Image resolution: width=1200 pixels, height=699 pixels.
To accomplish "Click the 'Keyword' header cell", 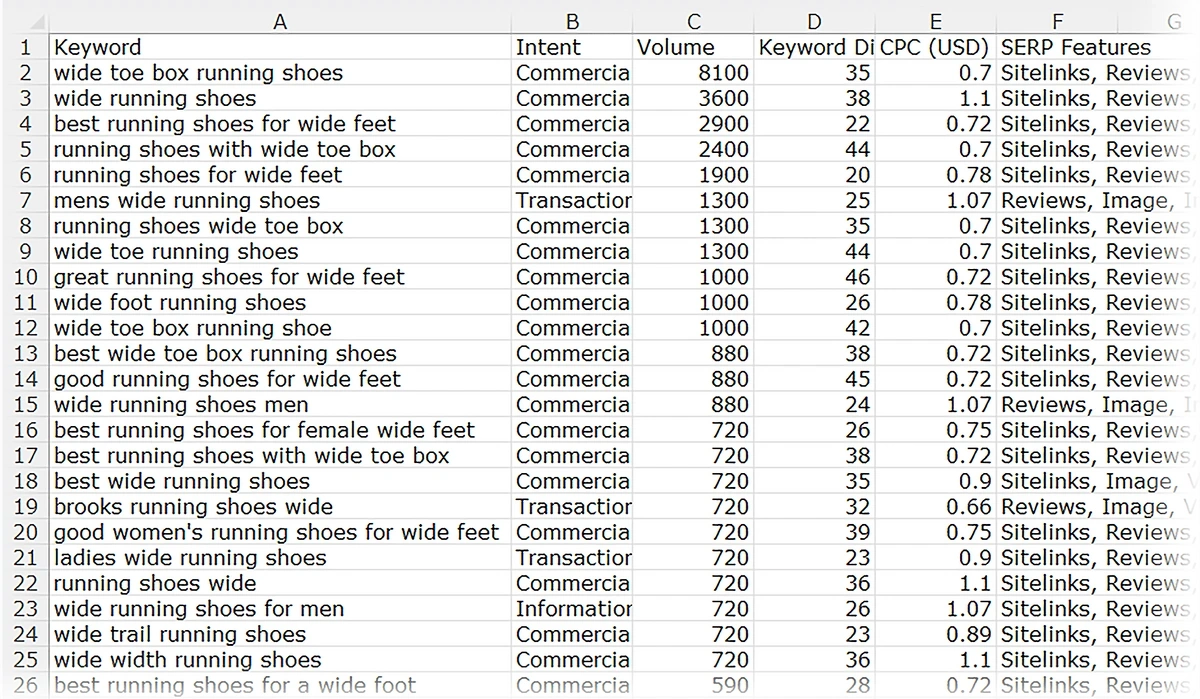I will pyautogui.click(x=280, y=47).
